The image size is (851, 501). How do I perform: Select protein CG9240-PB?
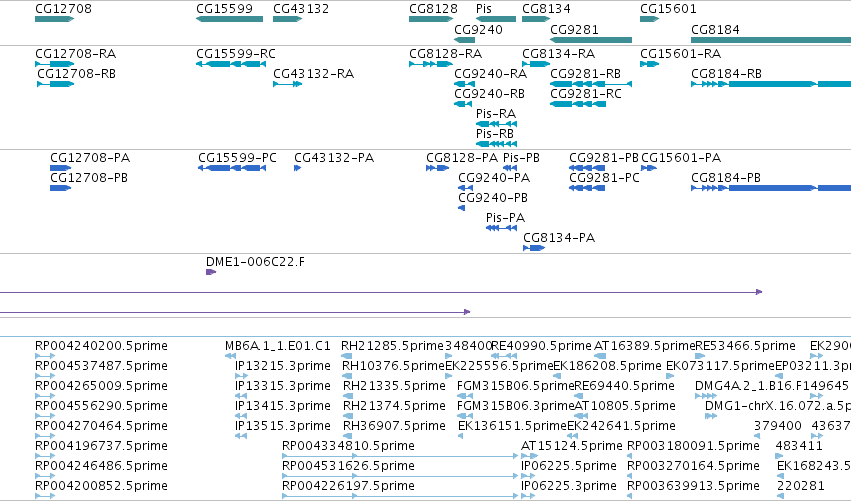[461, 208]
